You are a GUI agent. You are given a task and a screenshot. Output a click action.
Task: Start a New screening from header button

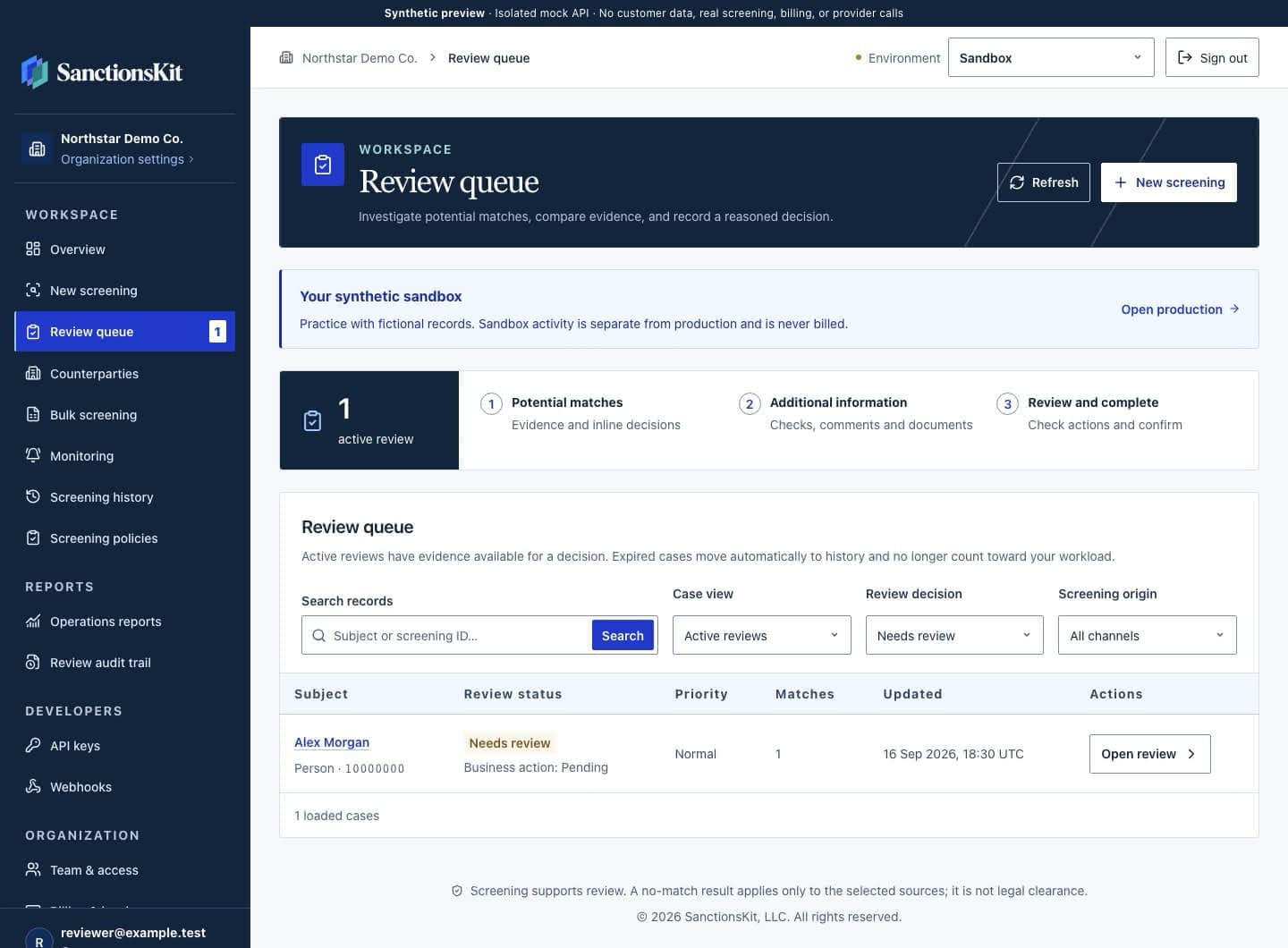pos(1169,182)
